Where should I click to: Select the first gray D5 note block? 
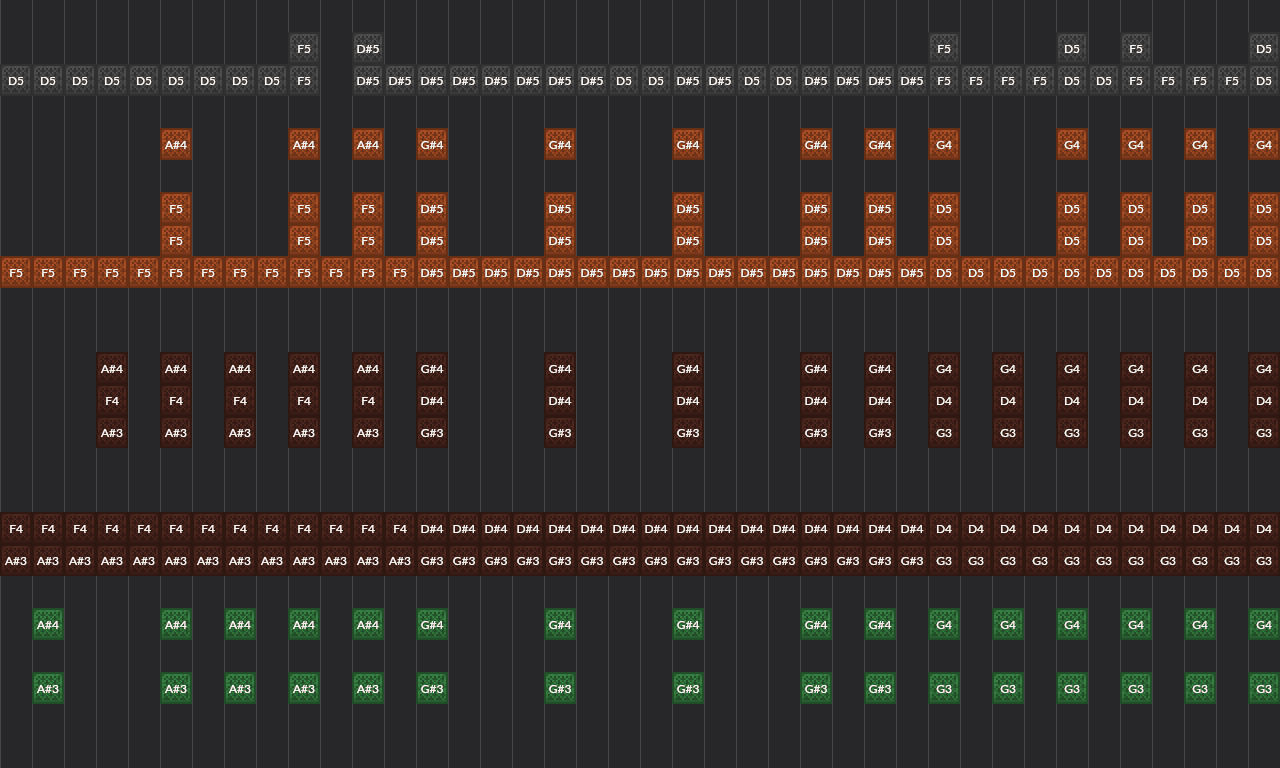tap(16, 80)
